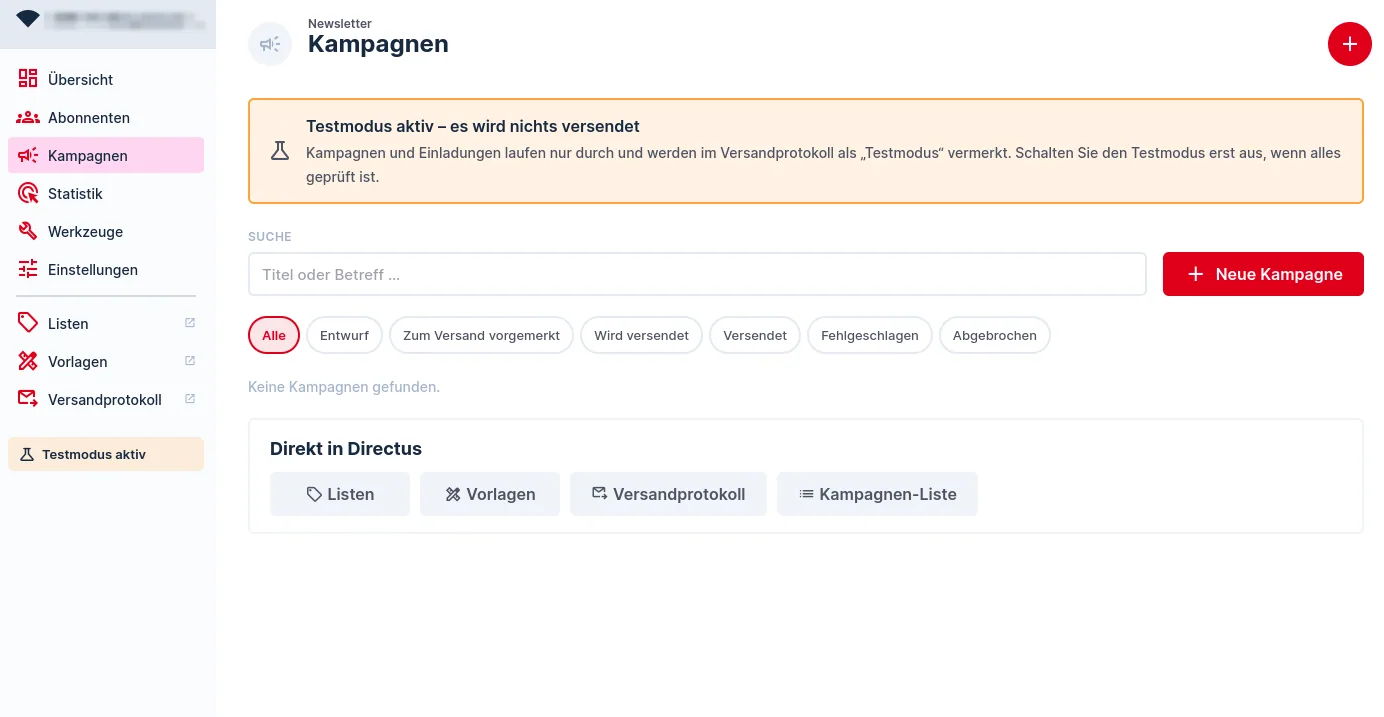Image resolution: width=1384 pixels, height=717 pixels.
Task: Filter by Fehlgeschlagen status
Action: pyautogui.click(x=870, y=335)
